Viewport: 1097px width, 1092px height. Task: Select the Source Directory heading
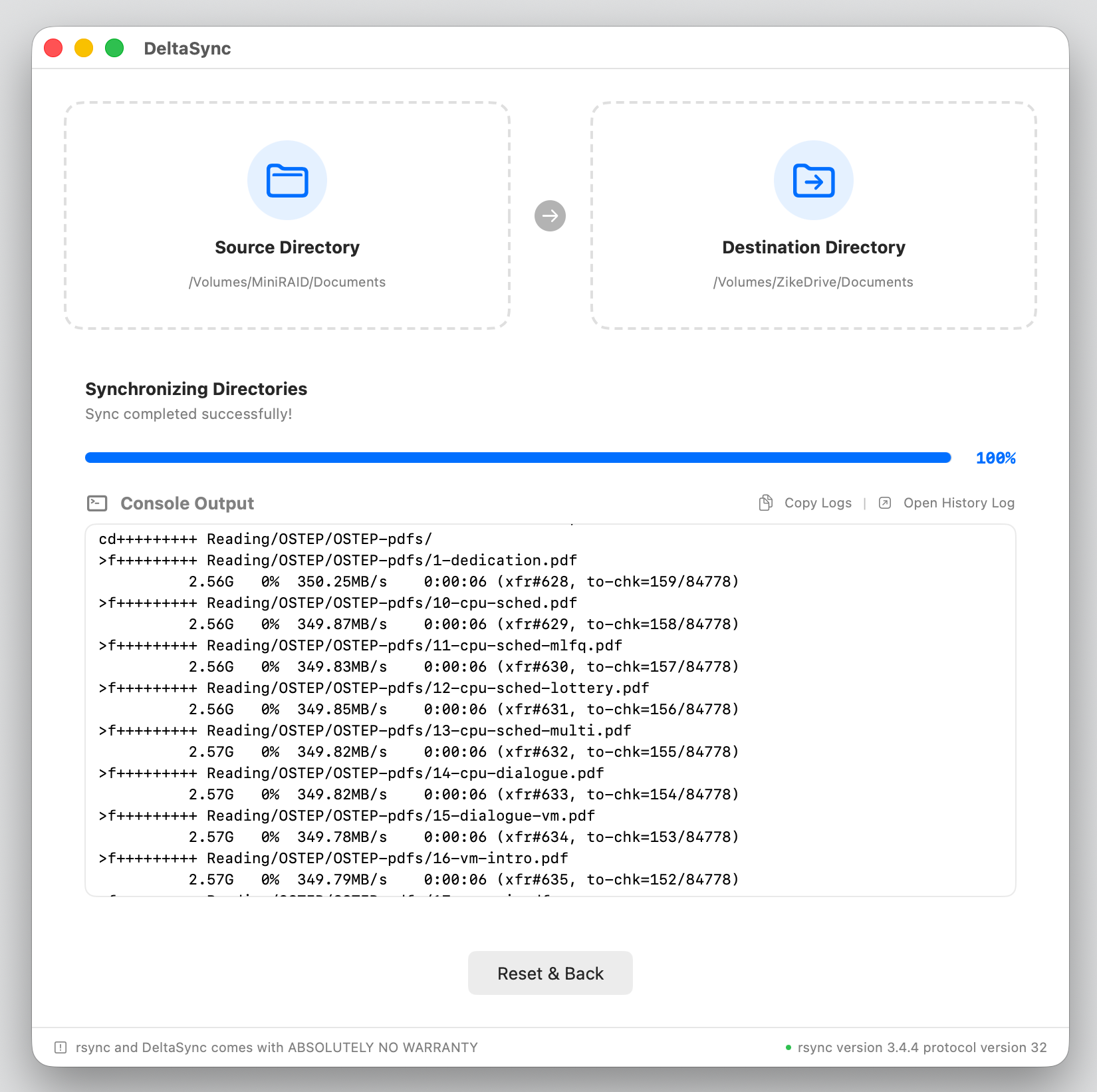pyautogui.click(x=287, y=247)
